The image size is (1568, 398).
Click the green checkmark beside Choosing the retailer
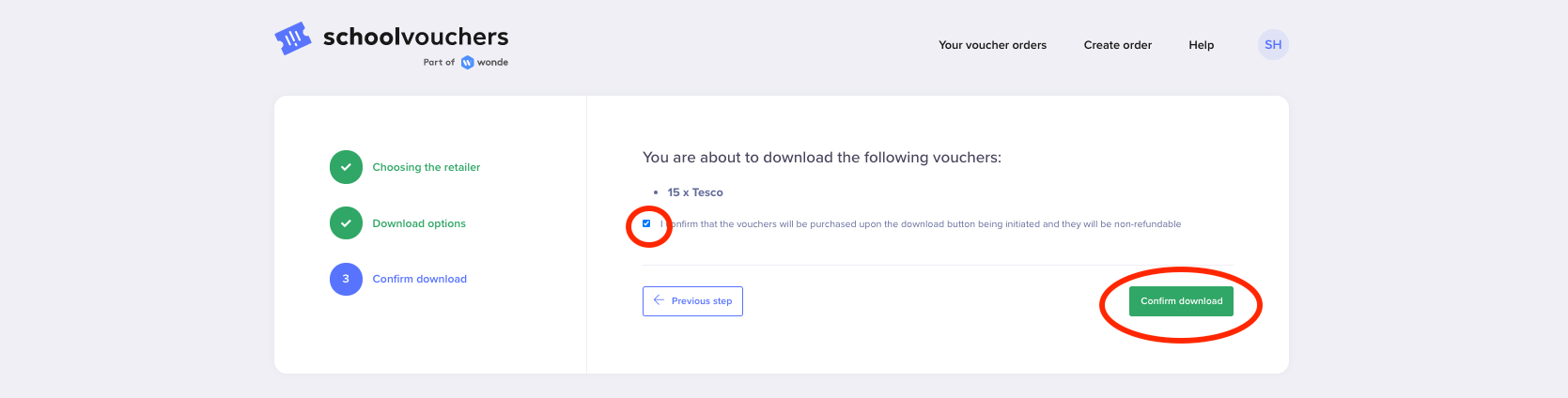346,167
